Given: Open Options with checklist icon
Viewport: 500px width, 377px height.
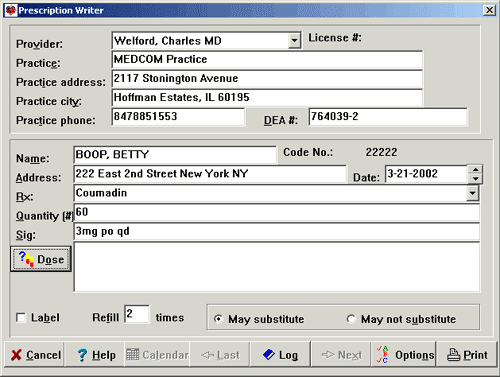Looking at the screenshot, I should tap(404, 355).
